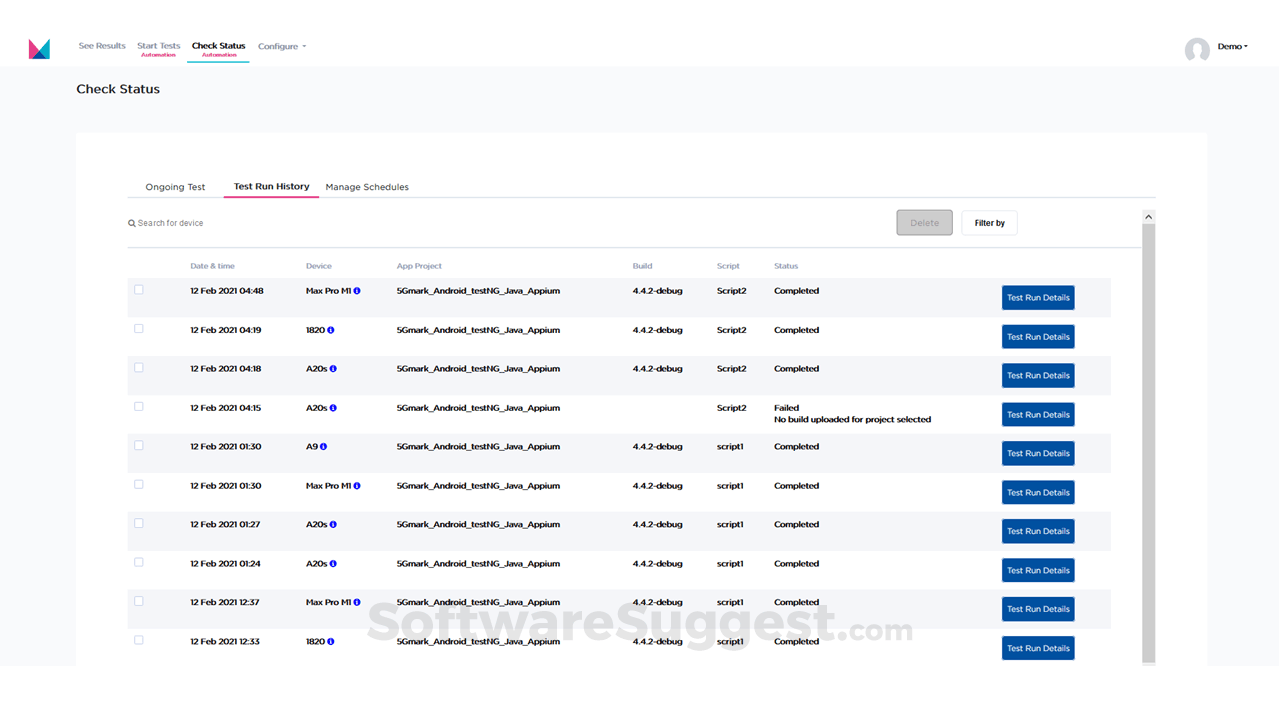Open the Manage Schedules tab
The image size is (1280, 720).
[x=367, y=187]
